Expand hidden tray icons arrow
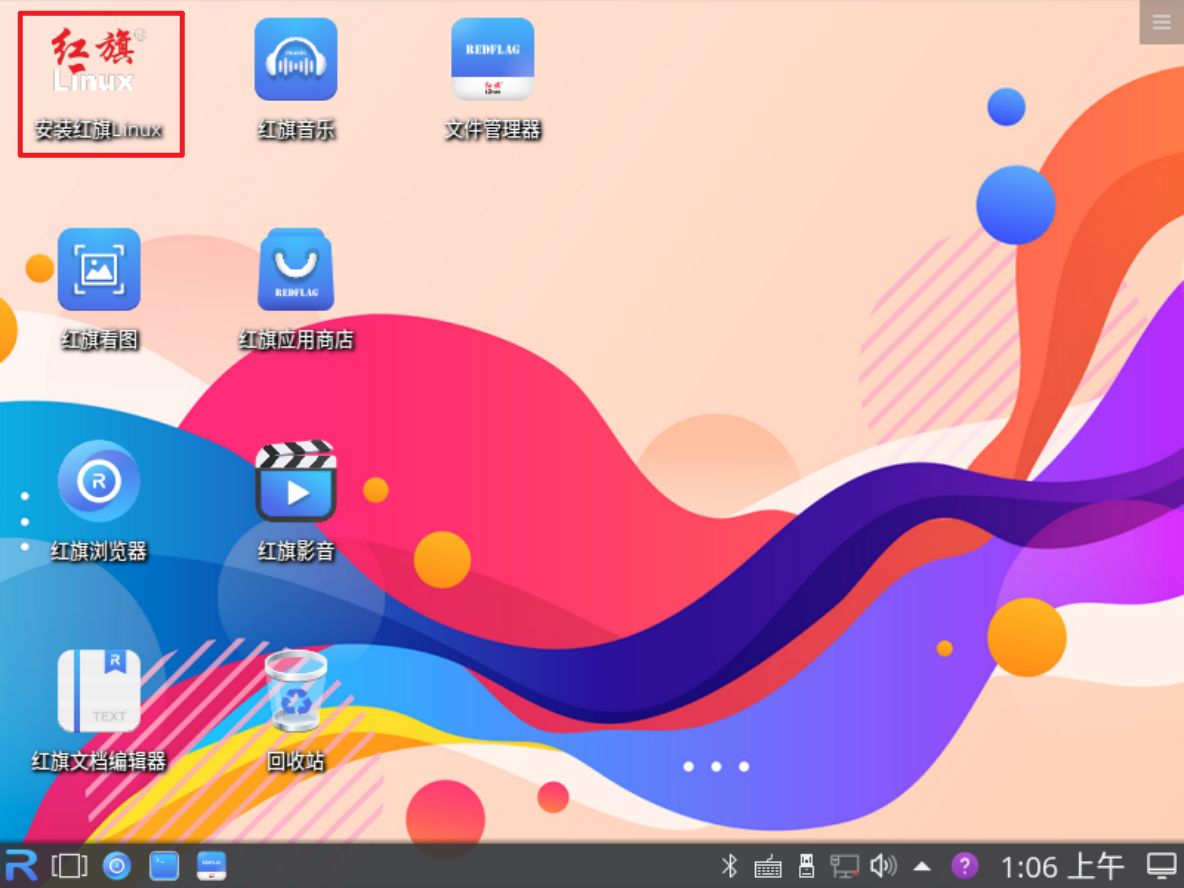This screenshot has width=1184, height=888. (922, 867)
